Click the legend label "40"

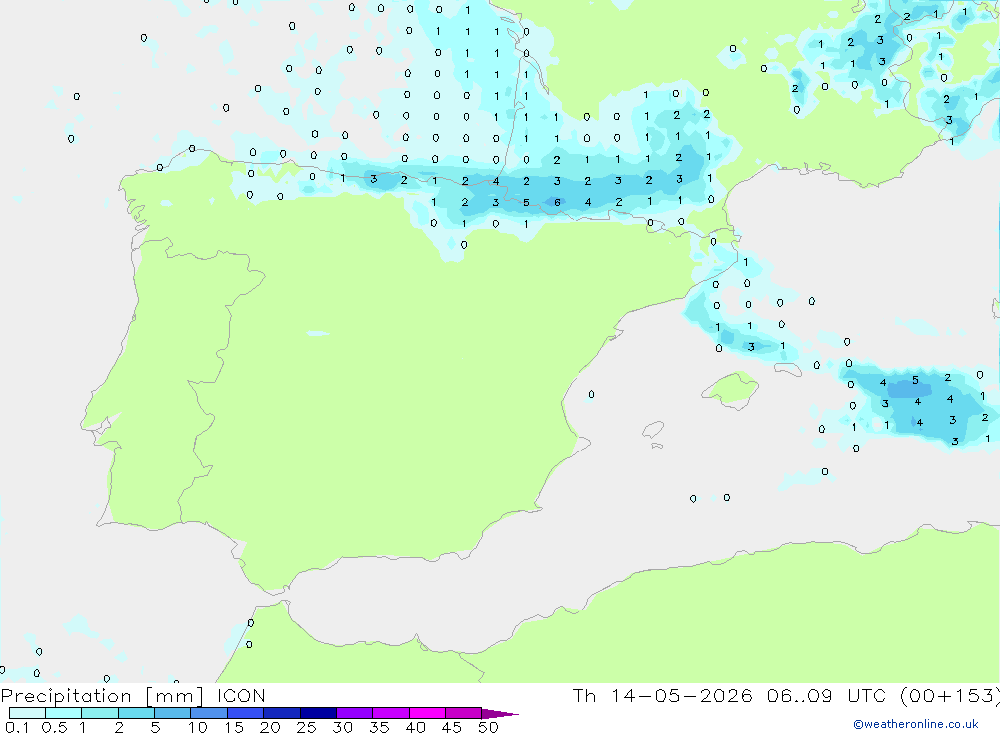416,727
